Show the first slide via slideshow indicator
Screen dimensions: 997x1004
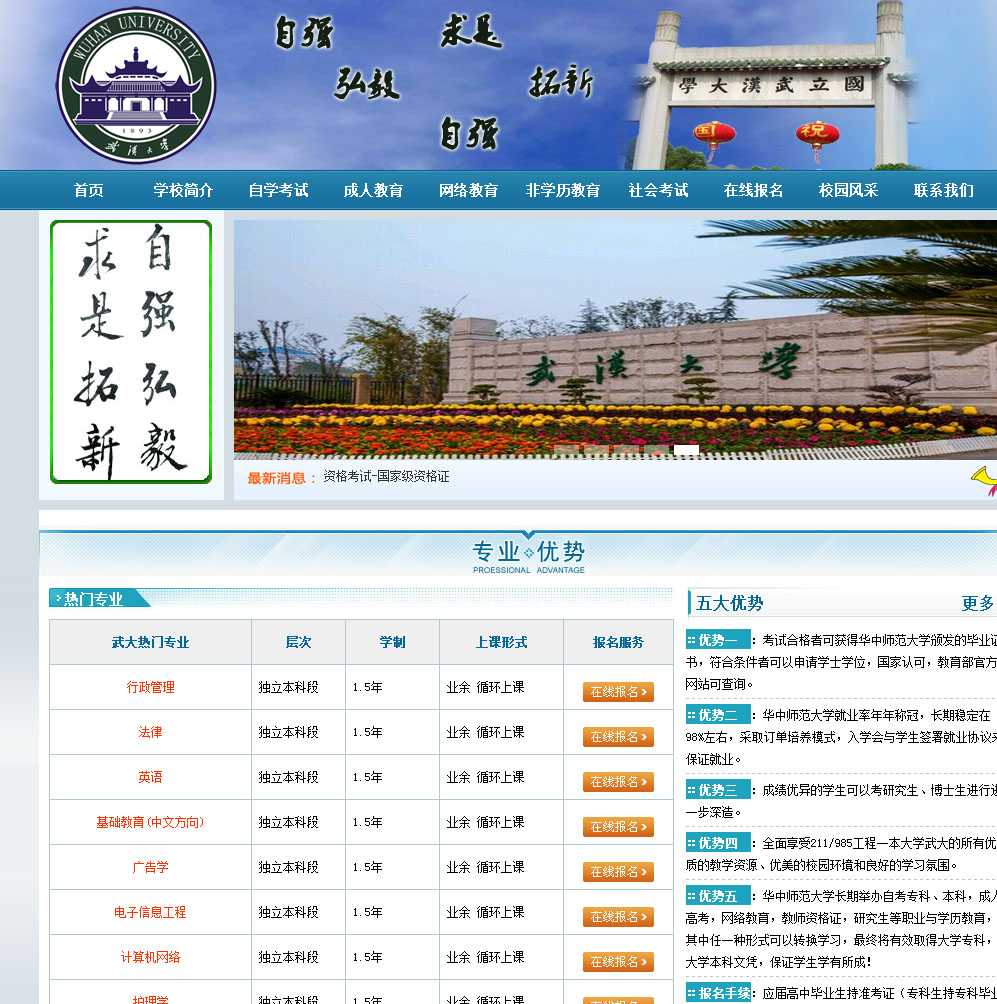point(566,449)
